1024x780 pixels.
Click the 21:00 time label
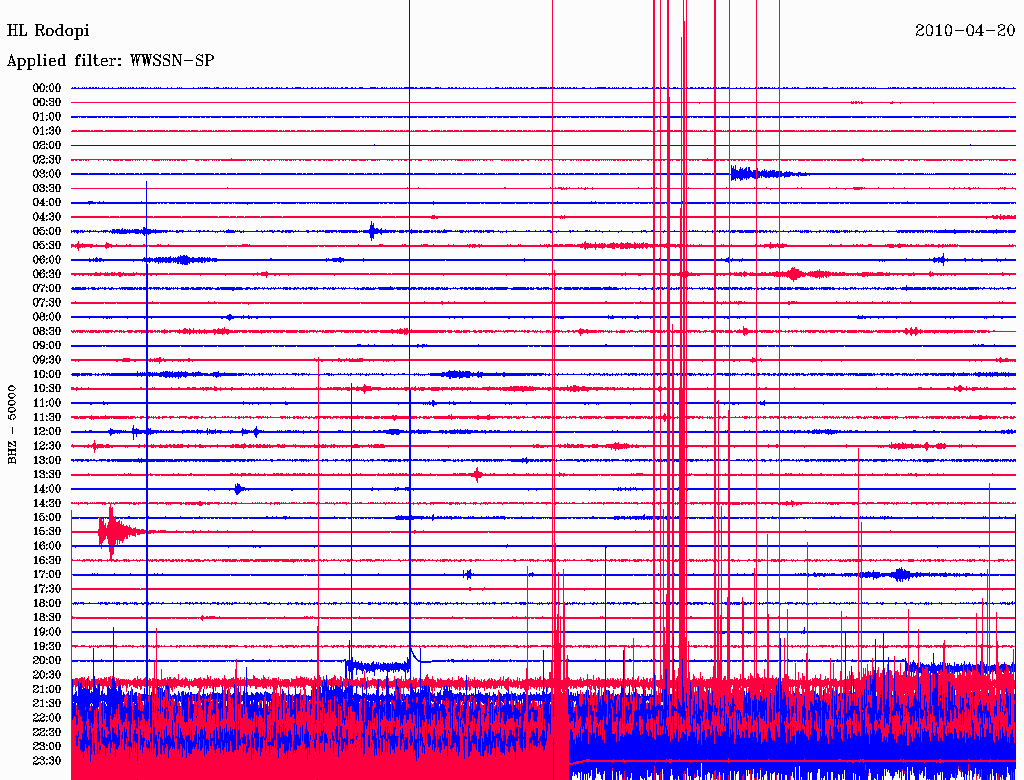coord(47,689)
